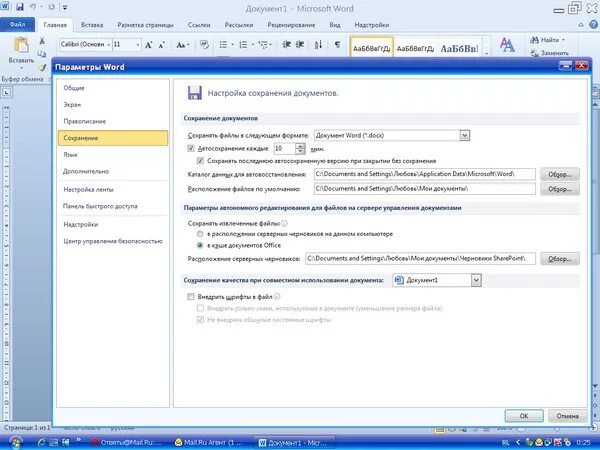
Task: Select Центр управления безопасностью category
Action: pos(112,241)
